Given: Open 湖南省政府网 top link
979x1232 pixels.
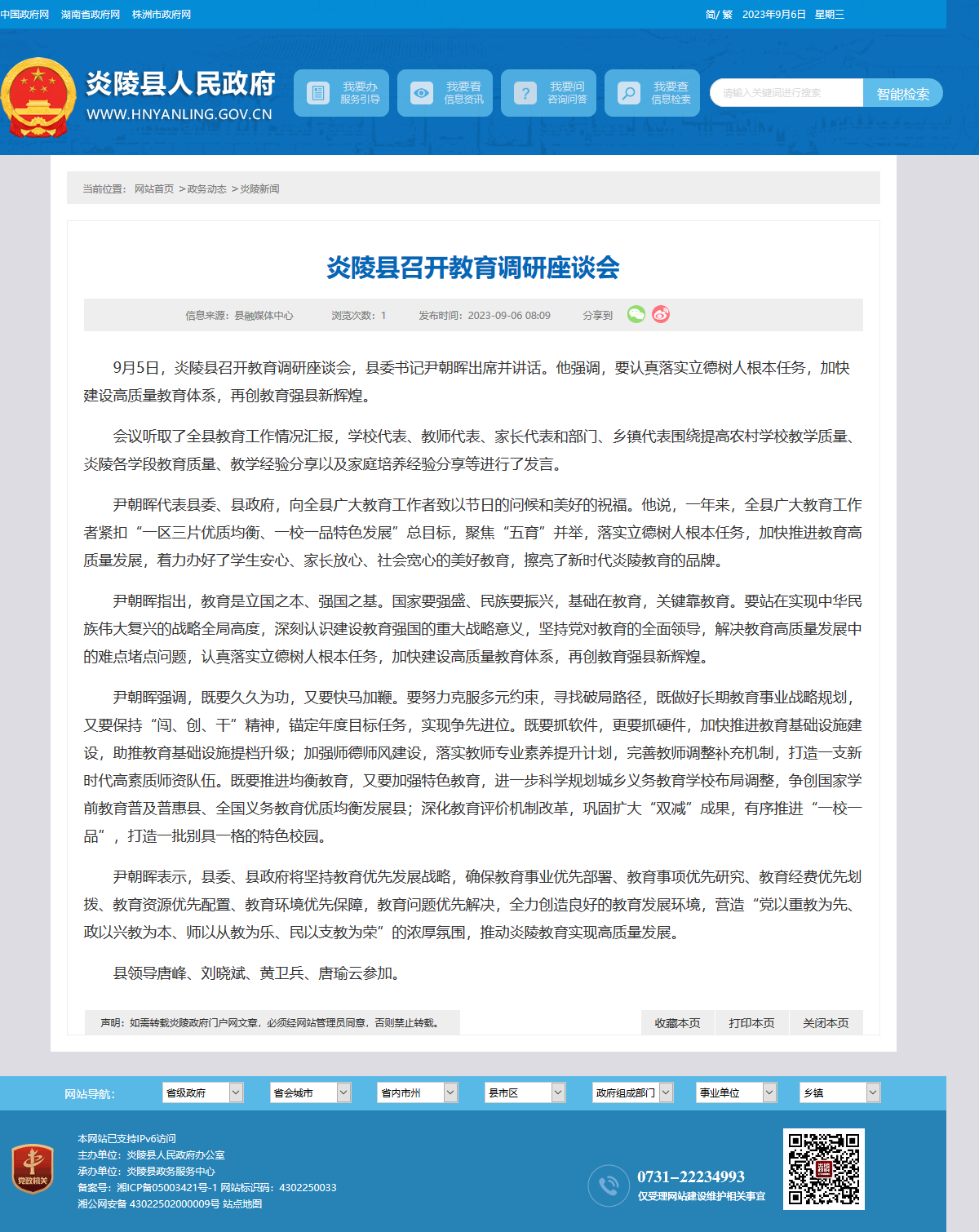Looking at the screenshot, I should [x=91, y=15].
